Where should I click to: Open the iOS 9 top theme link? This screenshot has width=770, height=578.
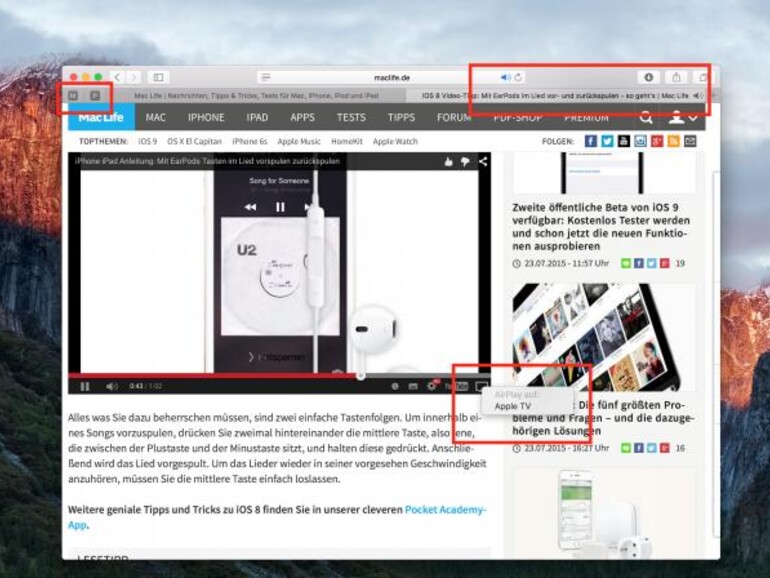click(147, 141)
